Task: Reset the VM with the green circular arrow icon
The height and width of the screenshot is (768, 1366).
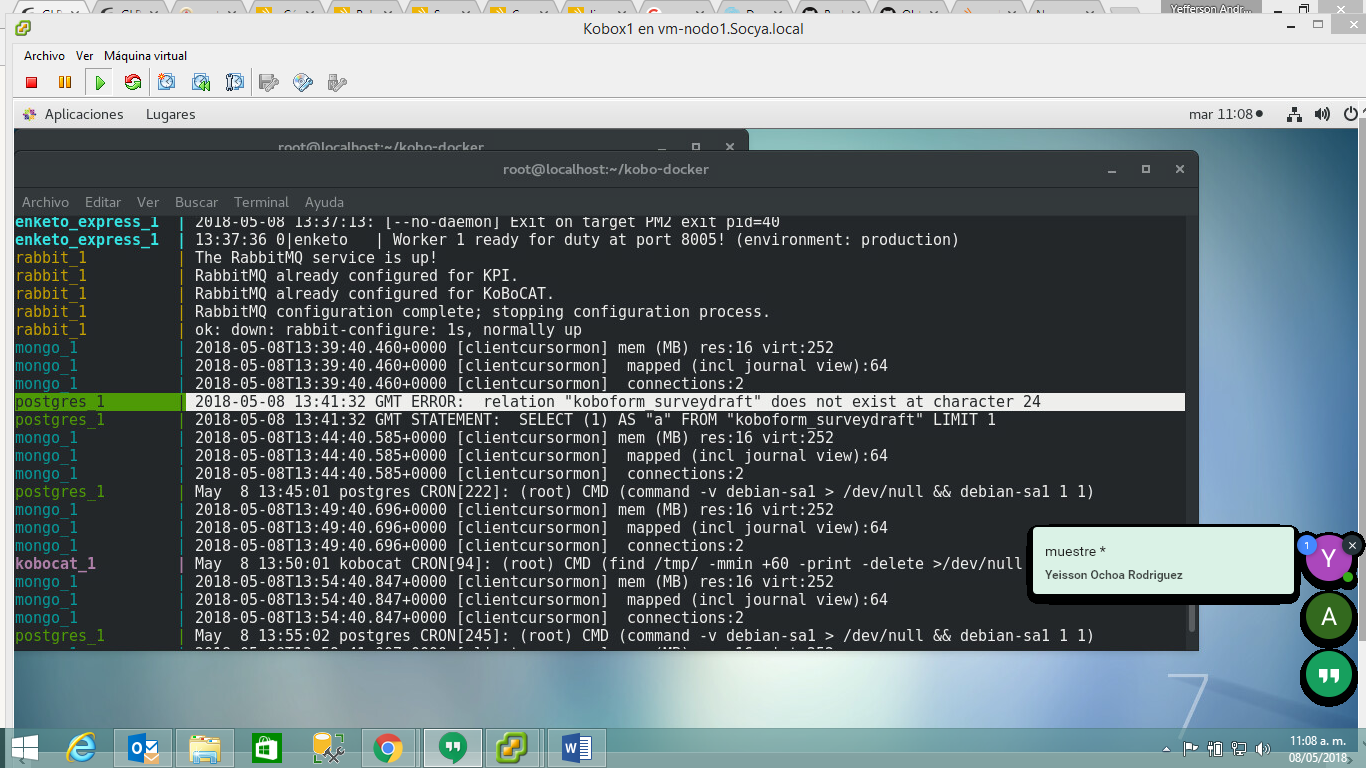Action: point(133,82)
